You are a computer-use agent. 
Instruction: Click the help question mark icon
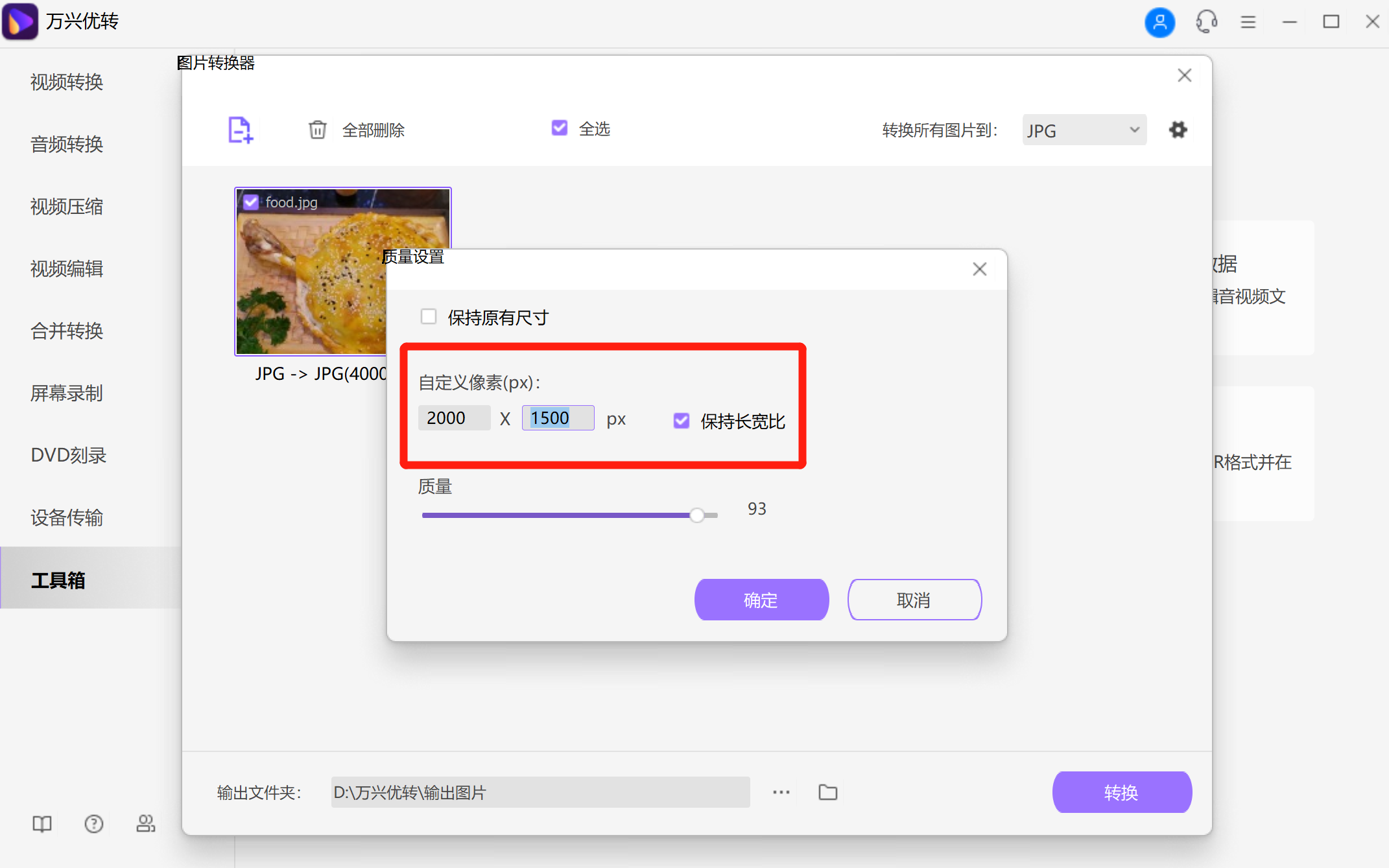point(93,824)
